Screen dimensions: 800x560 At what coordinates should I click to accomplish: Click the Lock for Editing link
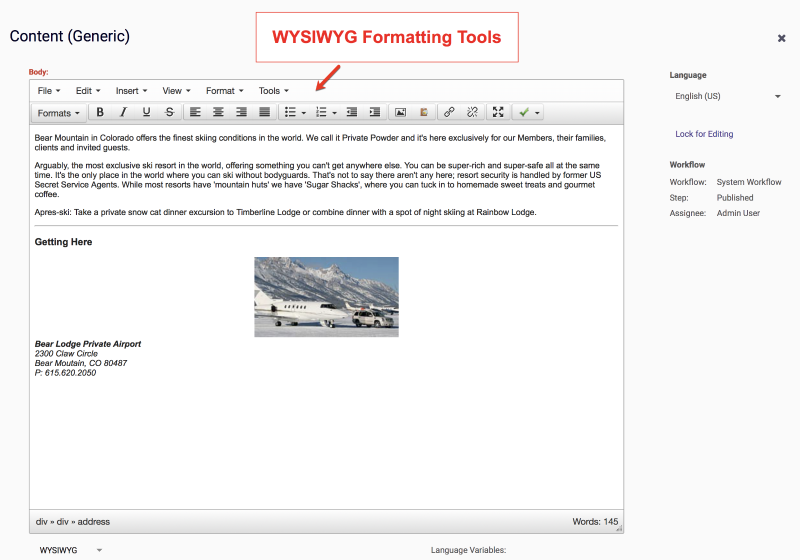point(704,134)
